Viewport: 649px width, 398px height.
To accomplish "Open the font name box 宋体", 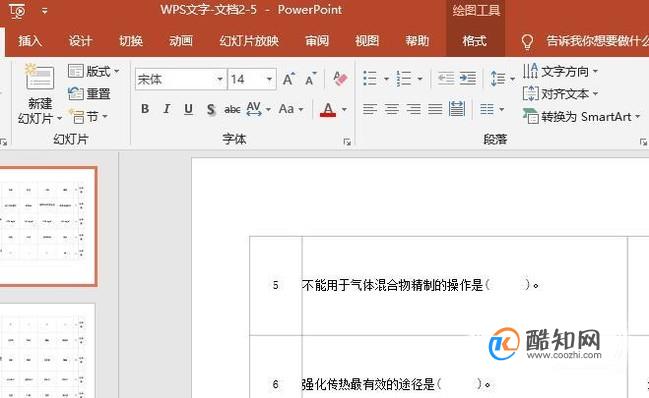I will click(181, 79).
